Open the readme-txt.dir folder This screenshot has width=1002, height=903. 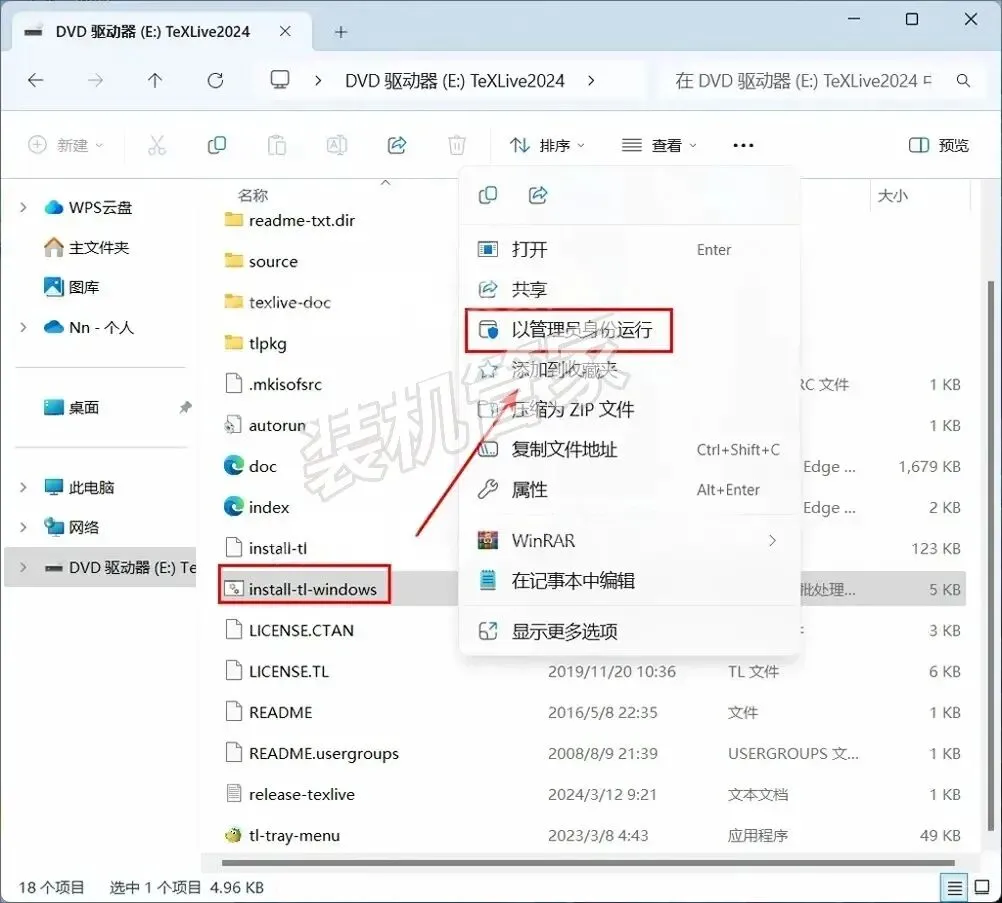coord(289,220)
